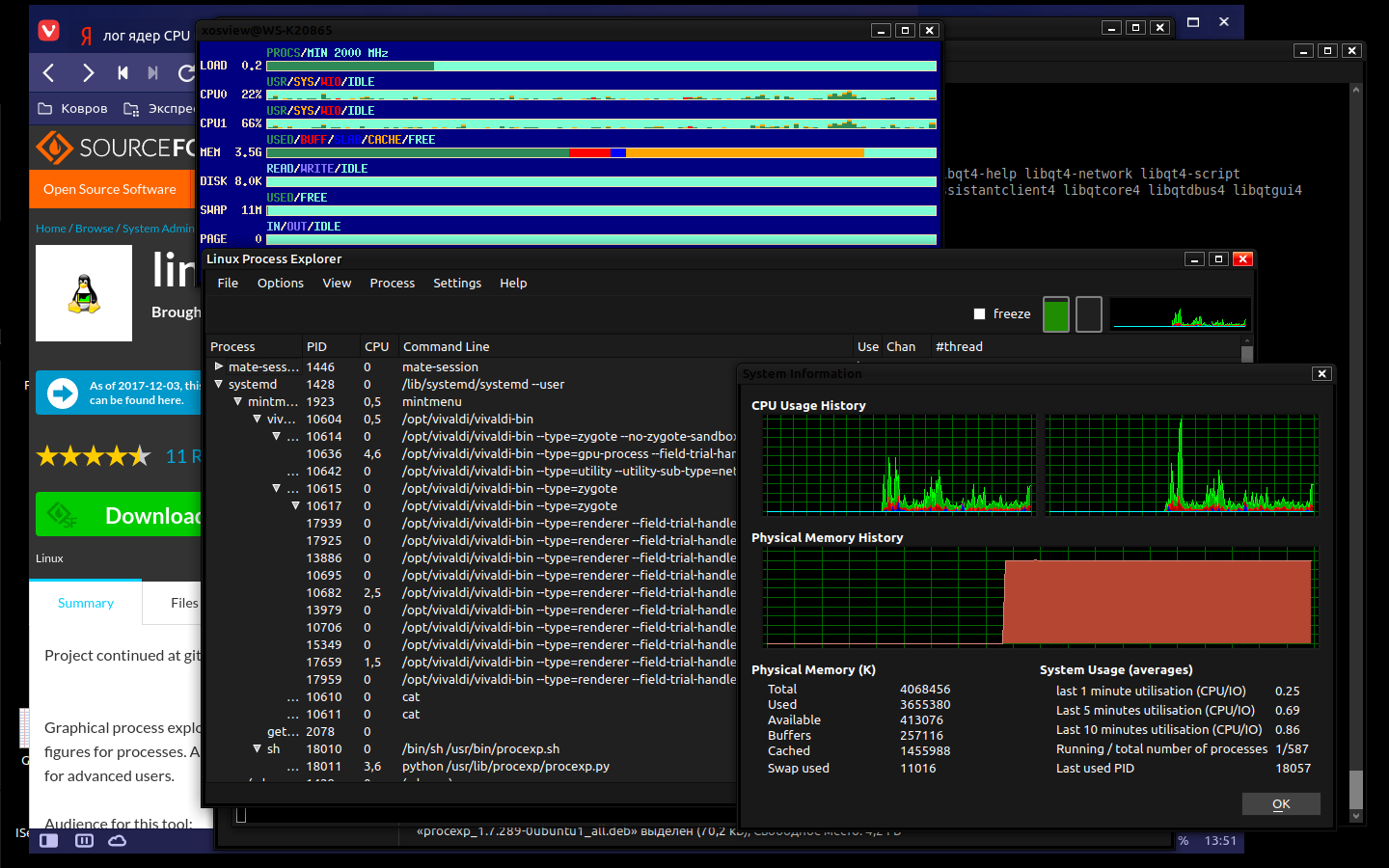Click the green Download button
Image resolution: width=1389 pixels, height=868 pixels.
118,514
